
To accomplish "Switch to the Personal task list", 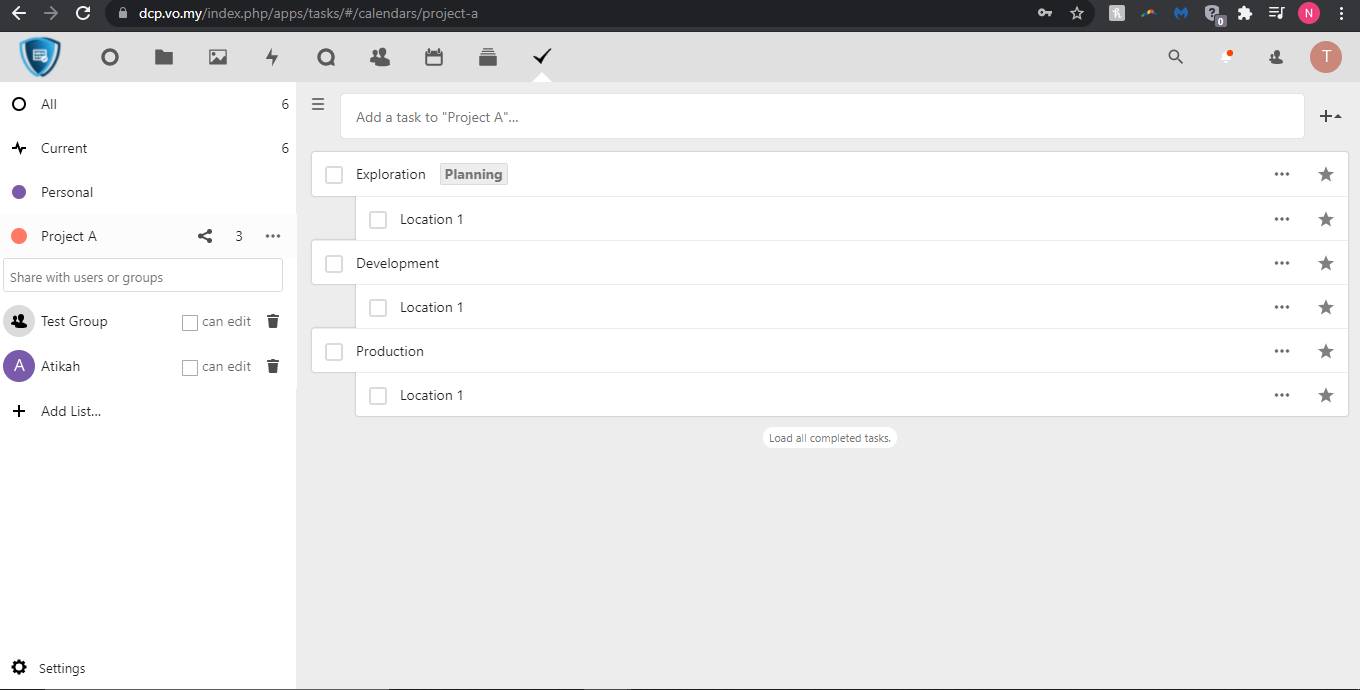I will (67, 192).
